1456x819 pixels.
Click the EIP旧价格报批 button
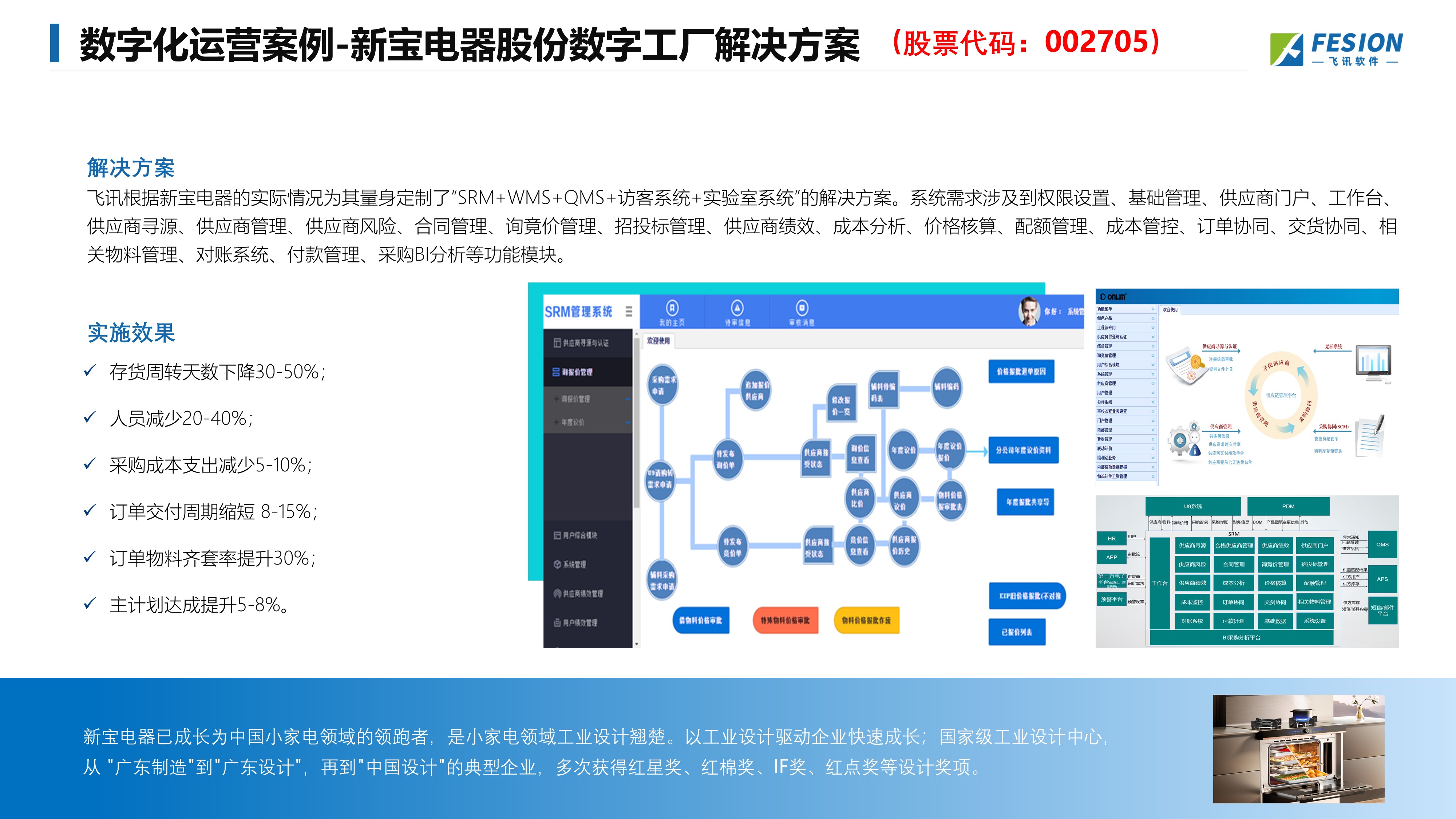tap(1027, 596)
